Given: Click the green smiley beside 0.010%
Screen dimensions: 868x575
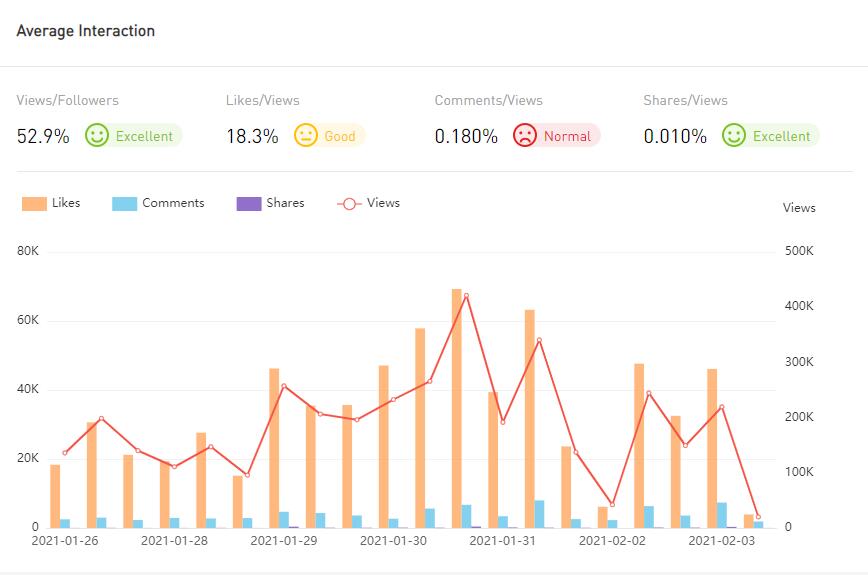Looking at the screenshot, I should point(734,136).
